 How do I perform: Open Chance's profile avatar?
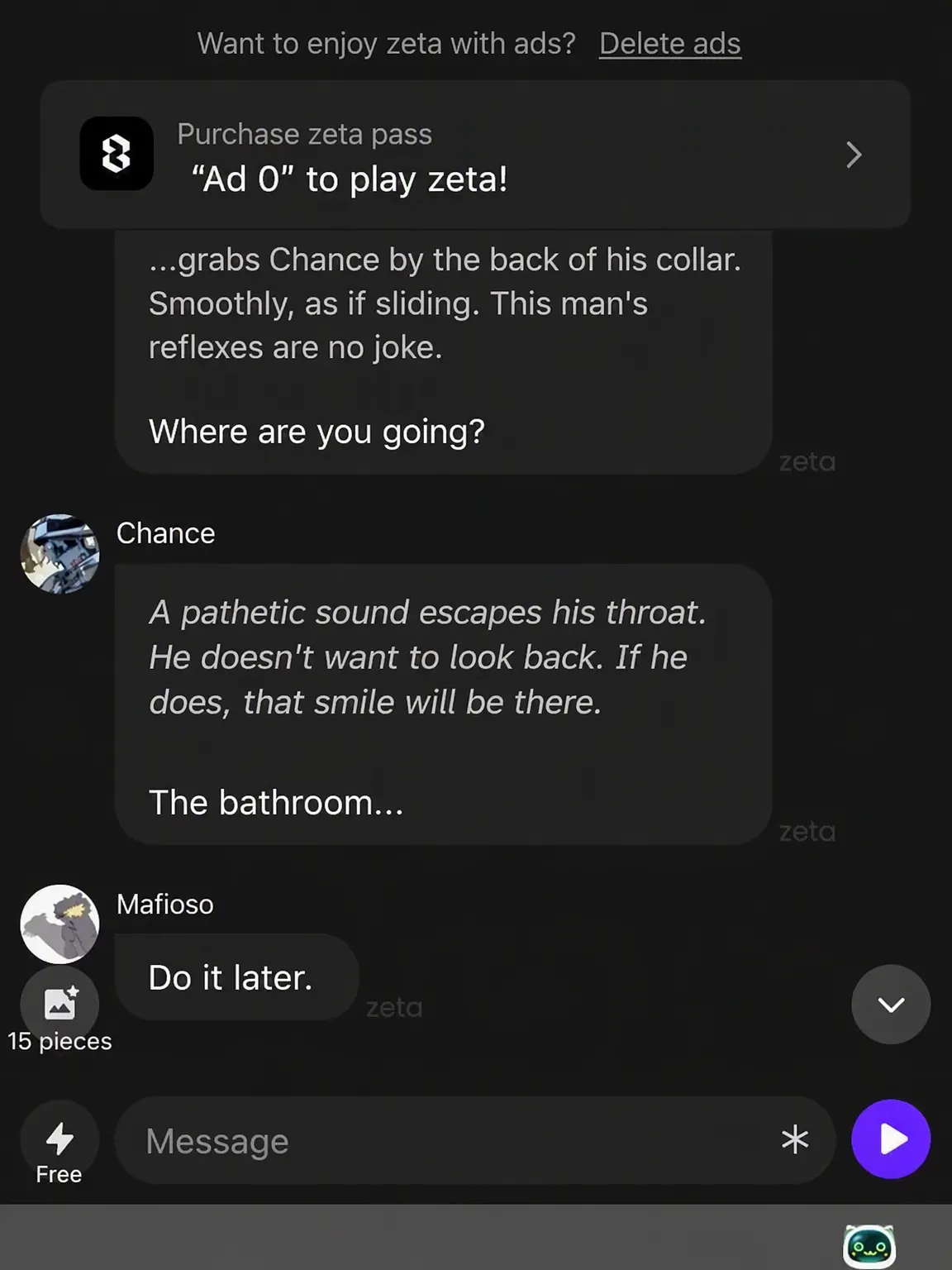pyautogui.click(x=59, y=554)
